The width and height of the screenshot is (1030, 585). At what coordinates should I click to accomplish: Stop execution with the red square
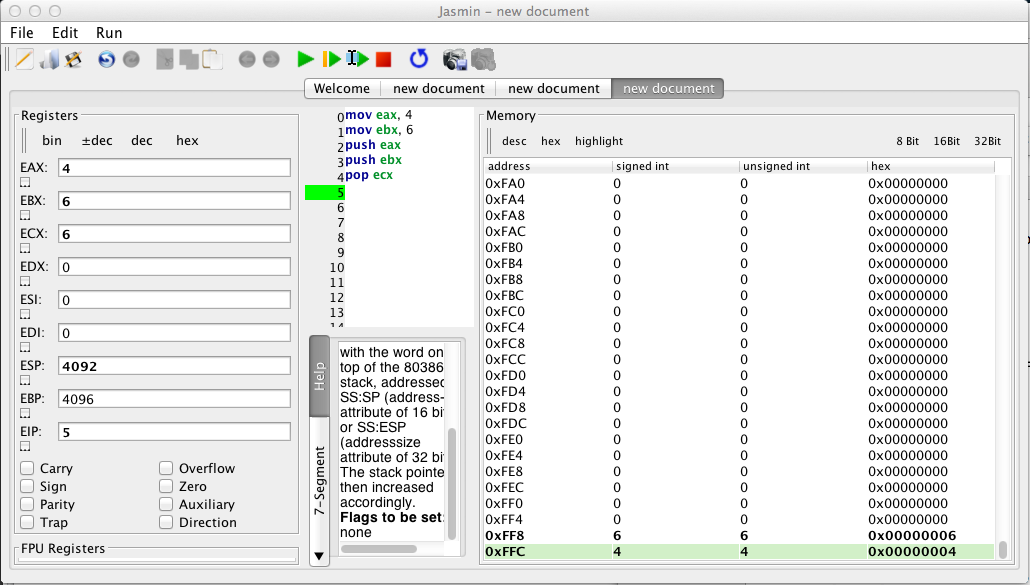tap(383, 60)
